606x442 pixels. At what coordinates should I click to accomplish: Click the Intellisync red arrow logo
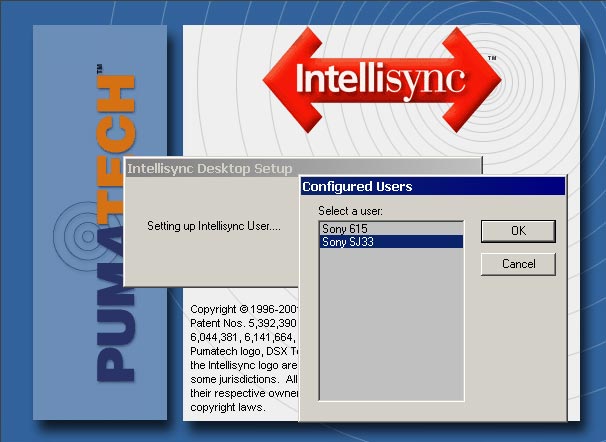pyautogui.click(x=381, y=80)
